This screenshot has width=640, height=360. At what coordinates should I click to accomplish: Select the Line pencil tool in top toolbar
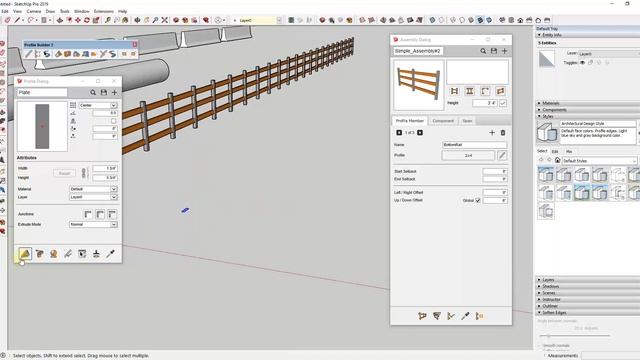pos(18,20)
